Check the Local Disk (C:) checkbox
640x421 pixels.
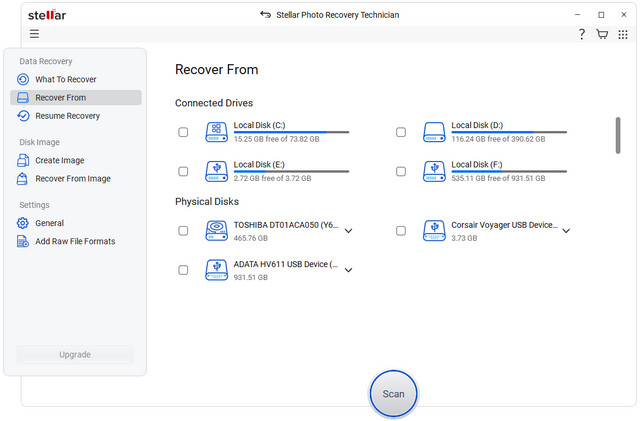click(183, 132)
